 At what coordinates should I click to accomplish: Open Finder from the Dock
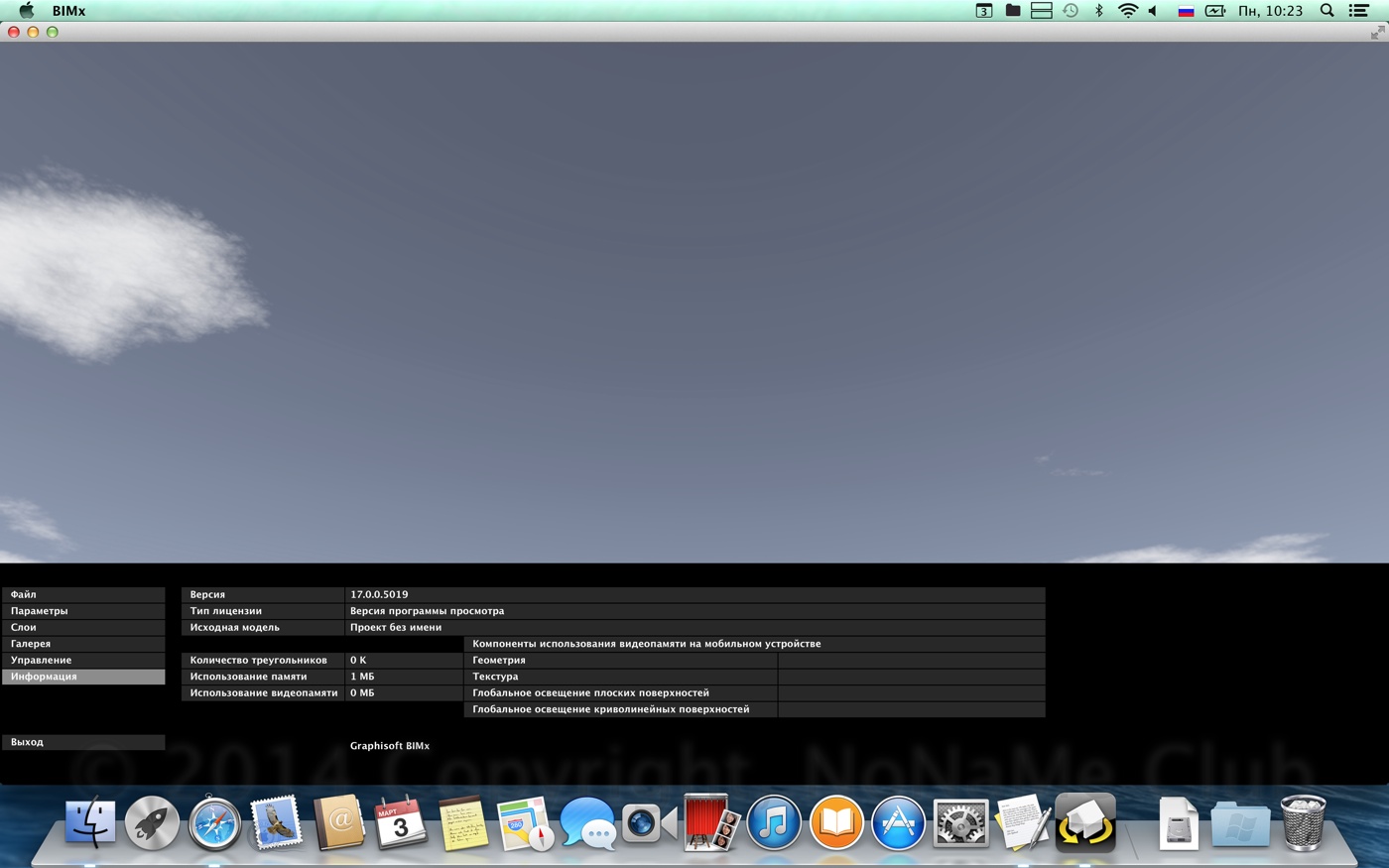click(90, 823)
